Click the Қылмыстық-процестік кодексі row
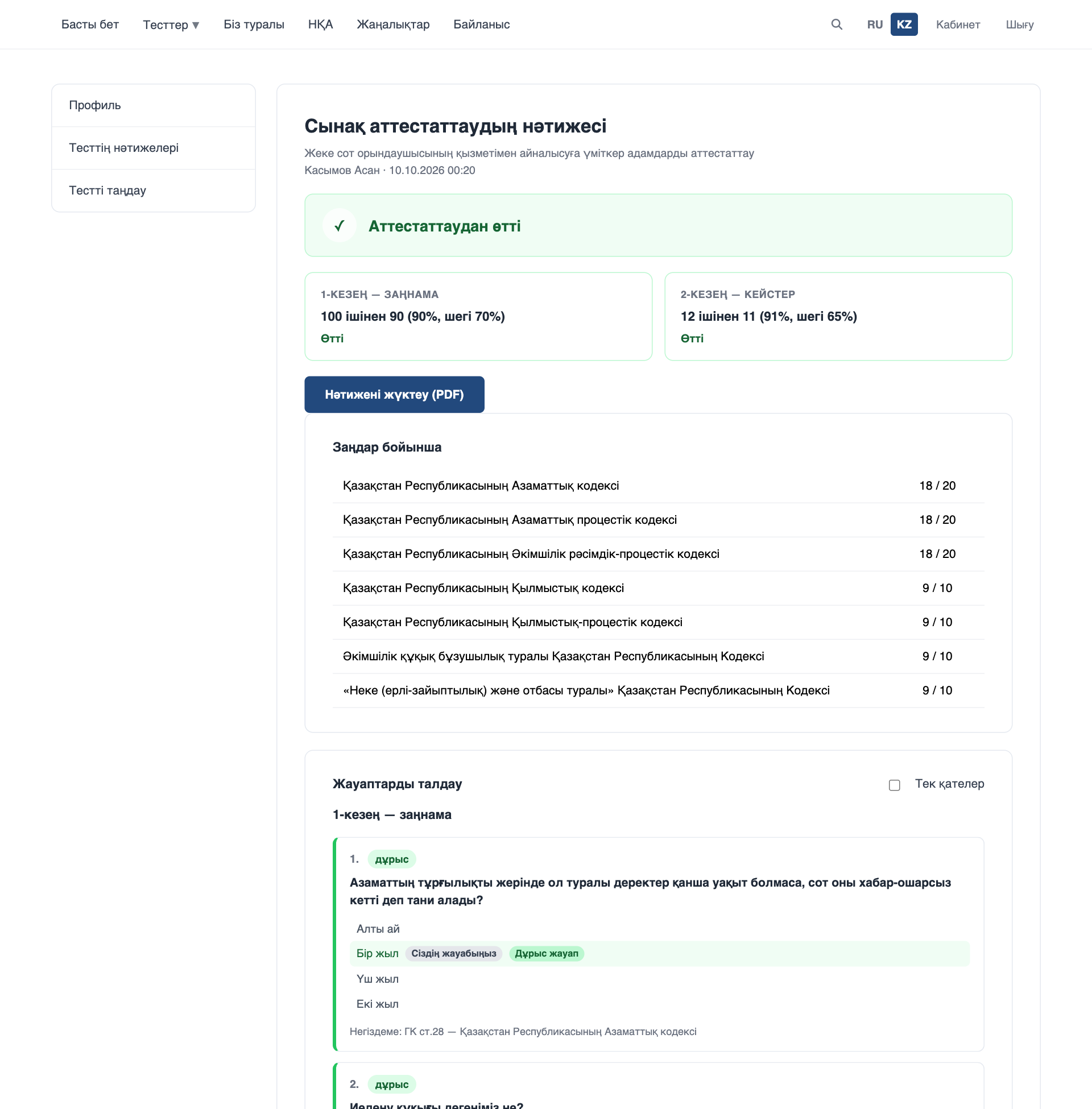 coord(658,622)
